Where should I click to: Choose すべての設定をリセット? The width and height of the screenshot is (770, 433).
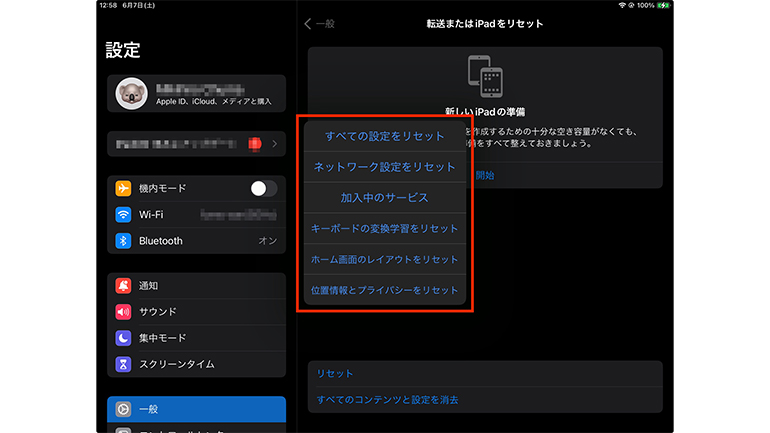(385, 136)
